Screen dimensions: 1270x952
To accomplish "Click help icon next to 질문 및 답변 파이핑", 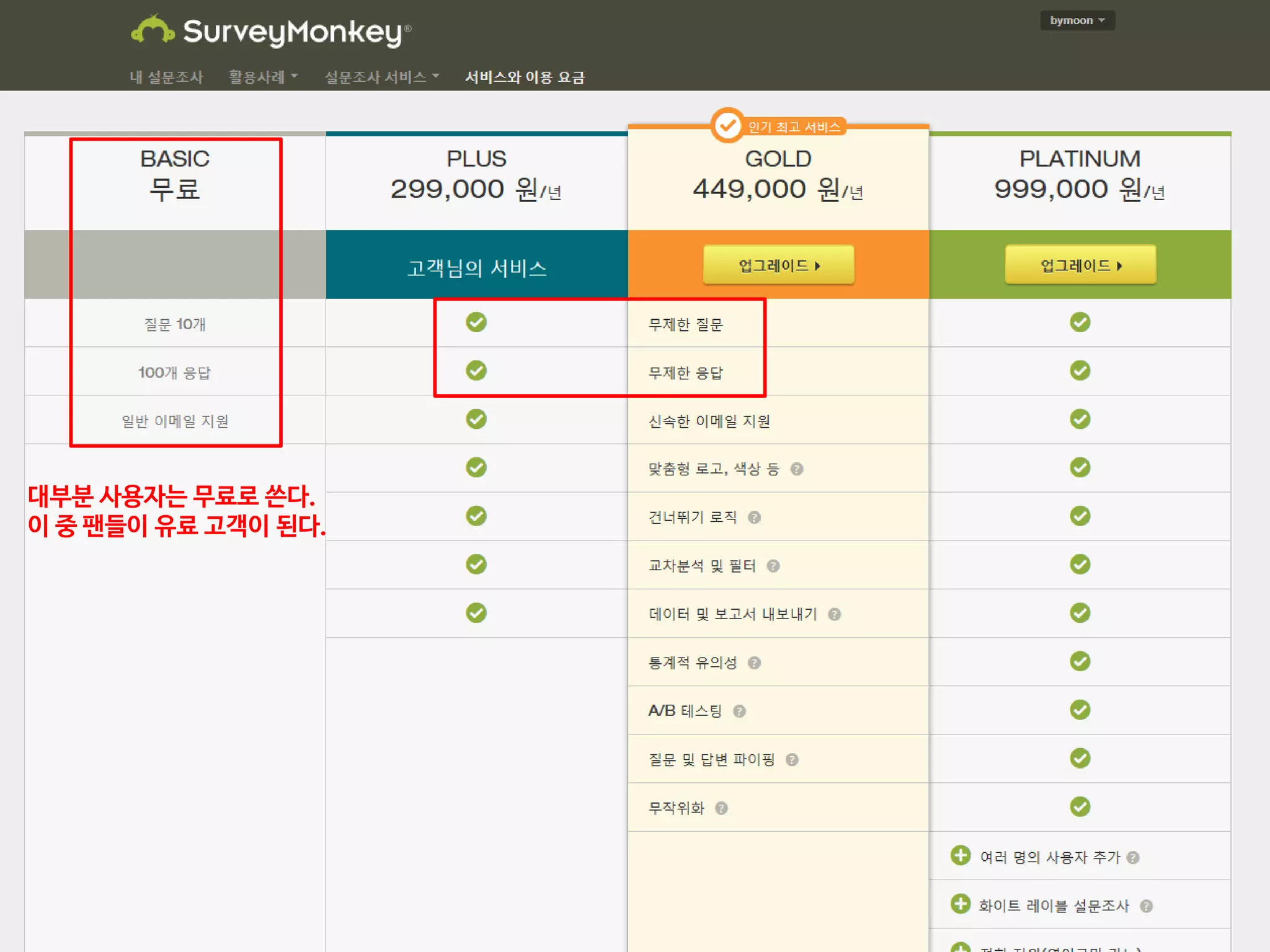I will pos(792,760).
